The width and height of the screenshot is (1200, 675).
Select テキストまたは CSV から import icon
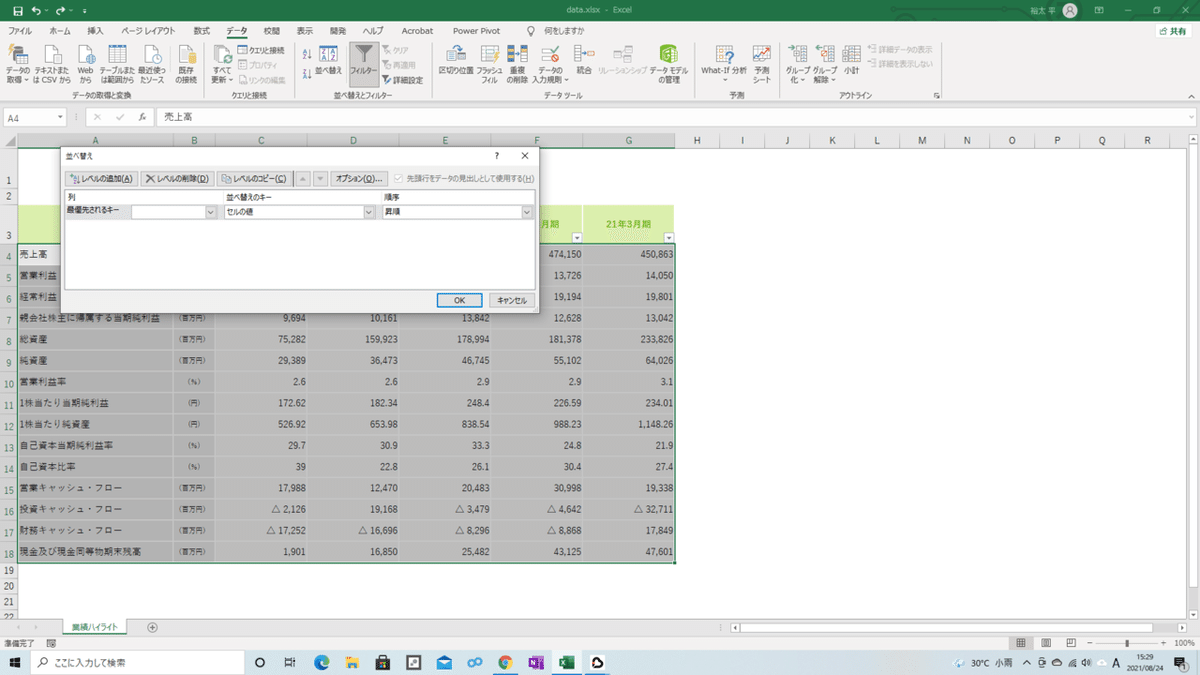click(51, 64)
